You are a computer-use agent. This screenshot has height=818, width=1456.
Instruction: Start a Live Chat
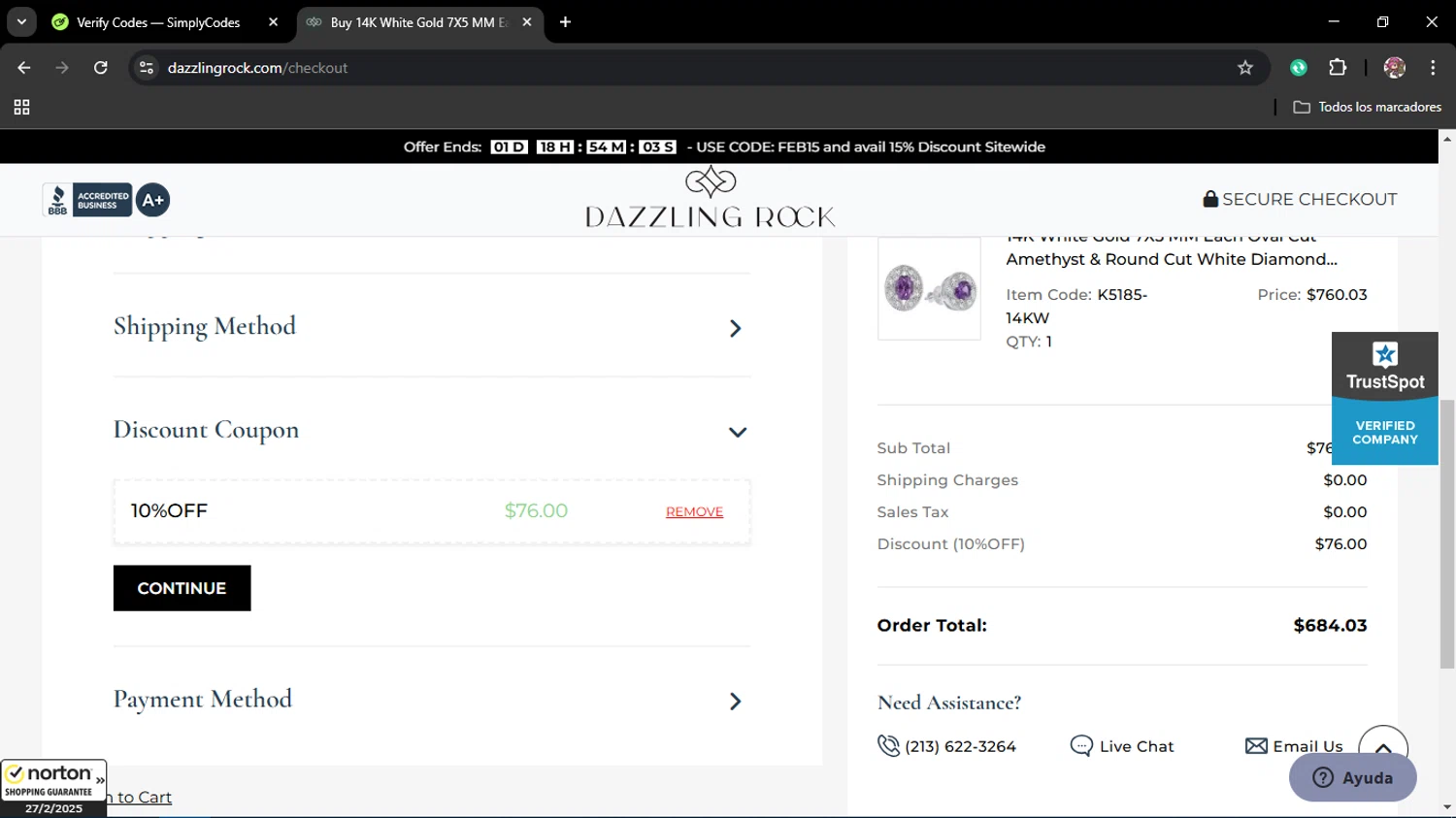click(x=1137, y=746)
